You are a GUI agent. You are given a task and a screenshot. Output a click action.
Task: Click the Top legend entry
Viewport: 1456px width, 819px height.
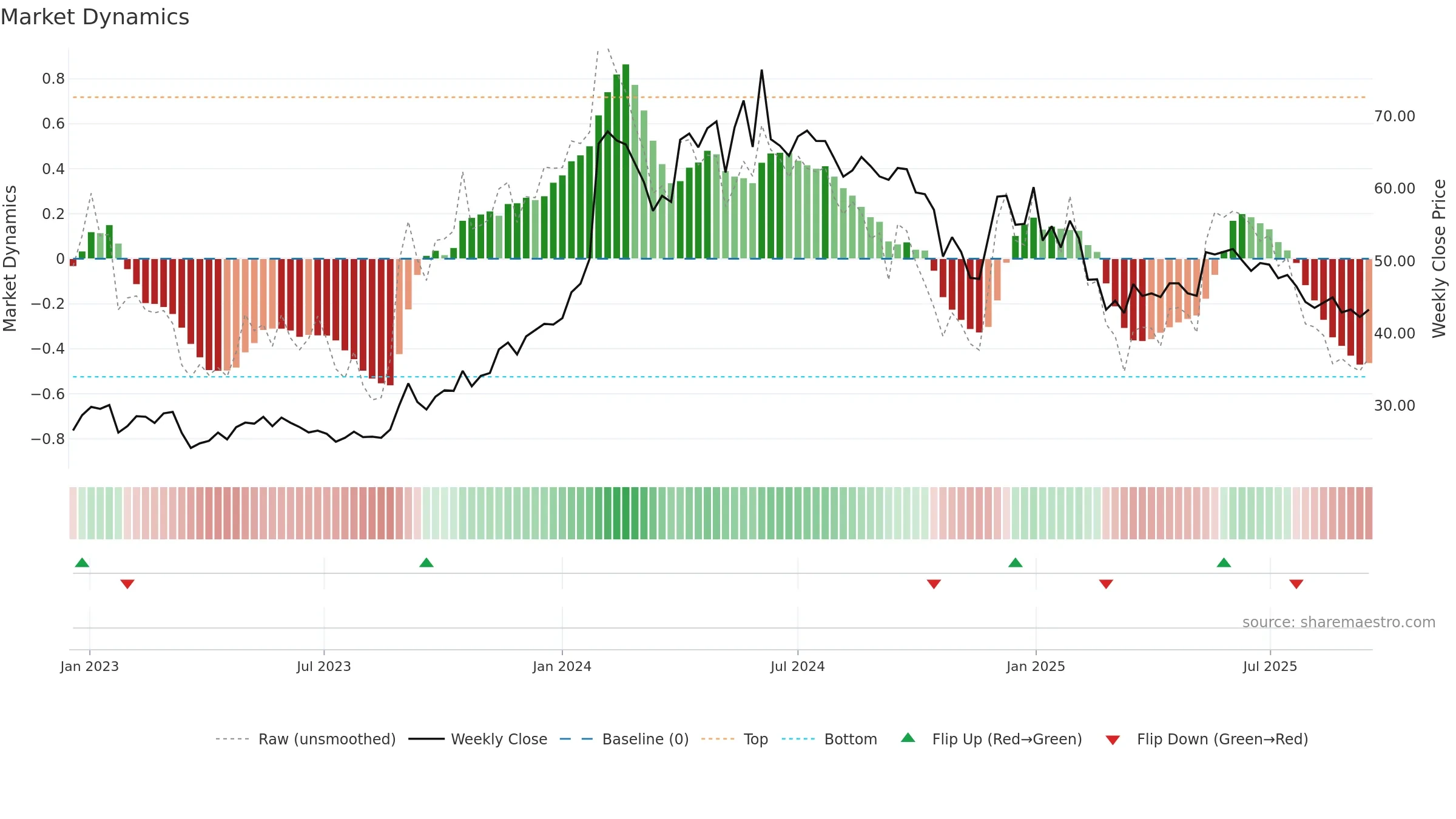pyautogui.click(x=735, y=739)
